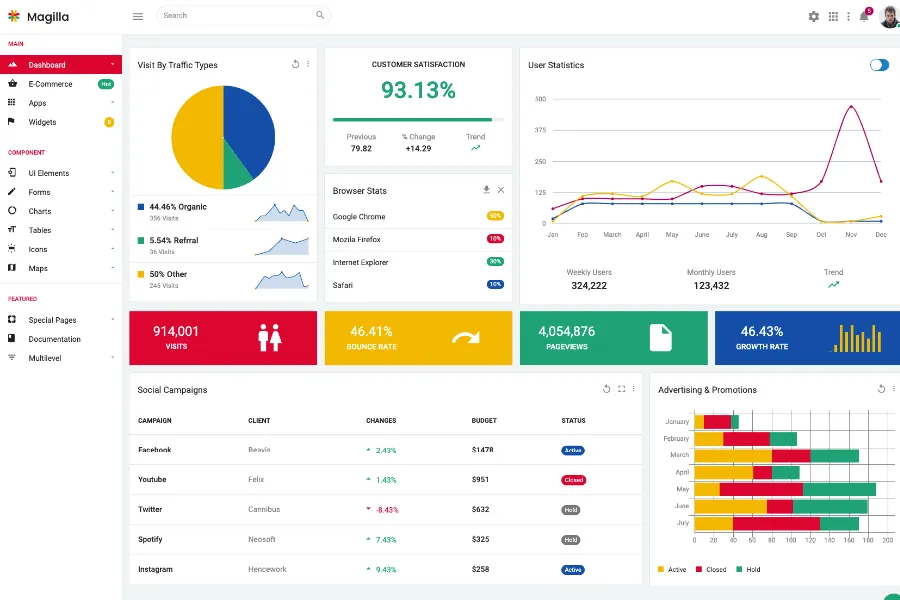Click the Magilla logo link

click(40, 16)
